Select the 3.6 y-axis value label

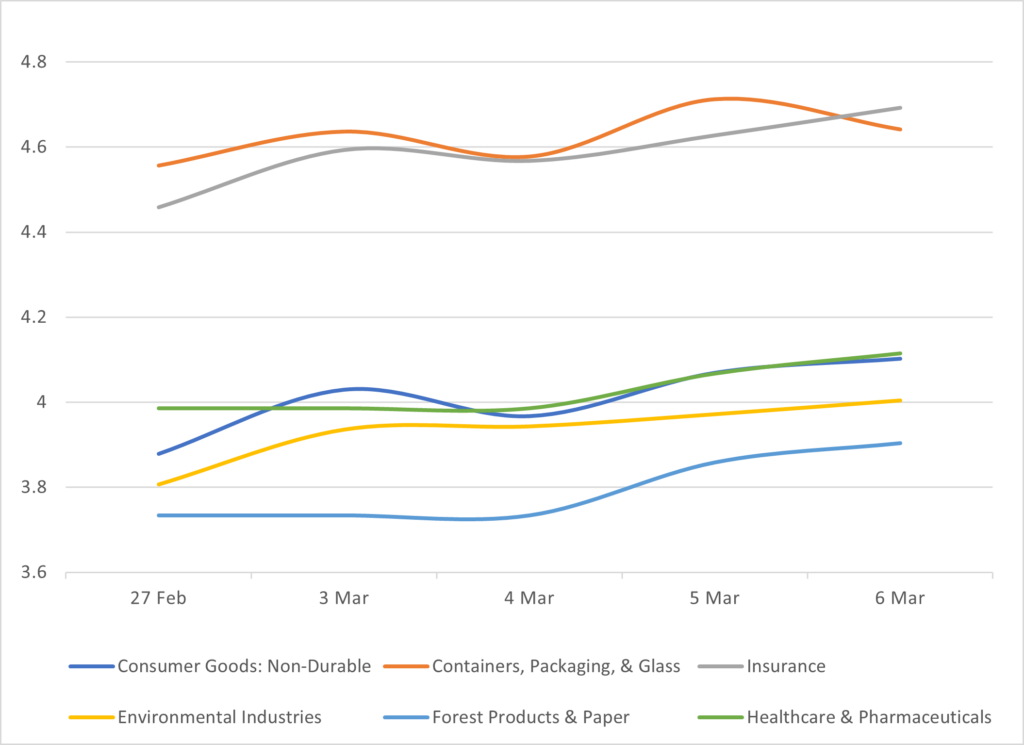[x=35, y=574]
